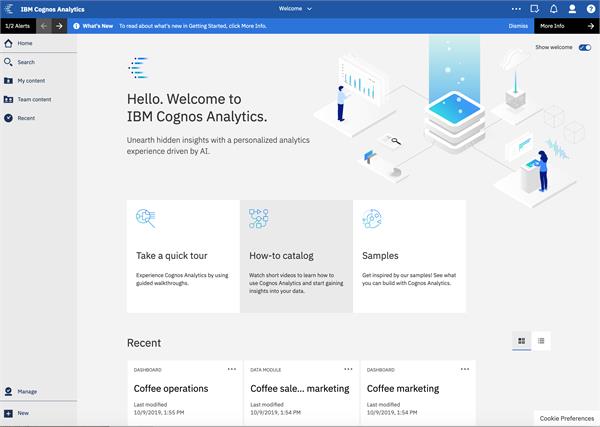Open Coffee sale... marketing card action menu
This screenshot has width=600, height=427.
pos(348,369)
